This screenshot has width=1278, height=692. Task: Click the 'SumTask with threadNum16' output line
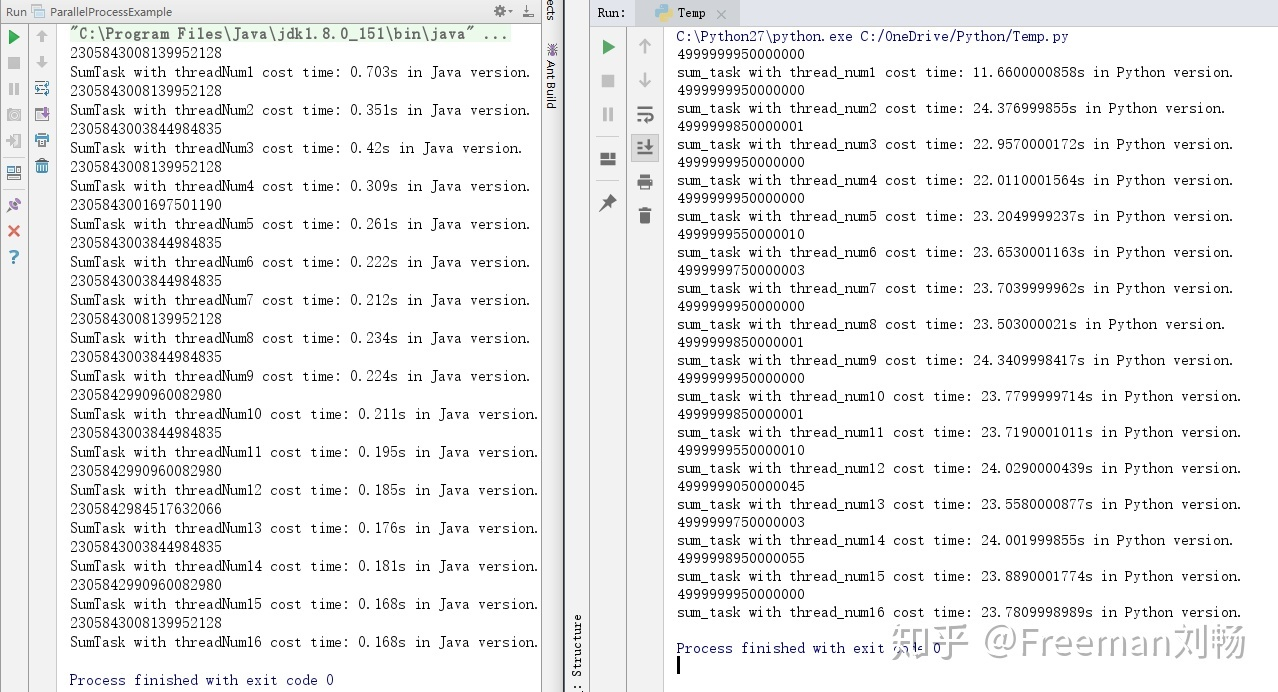[x=304, y=642]
